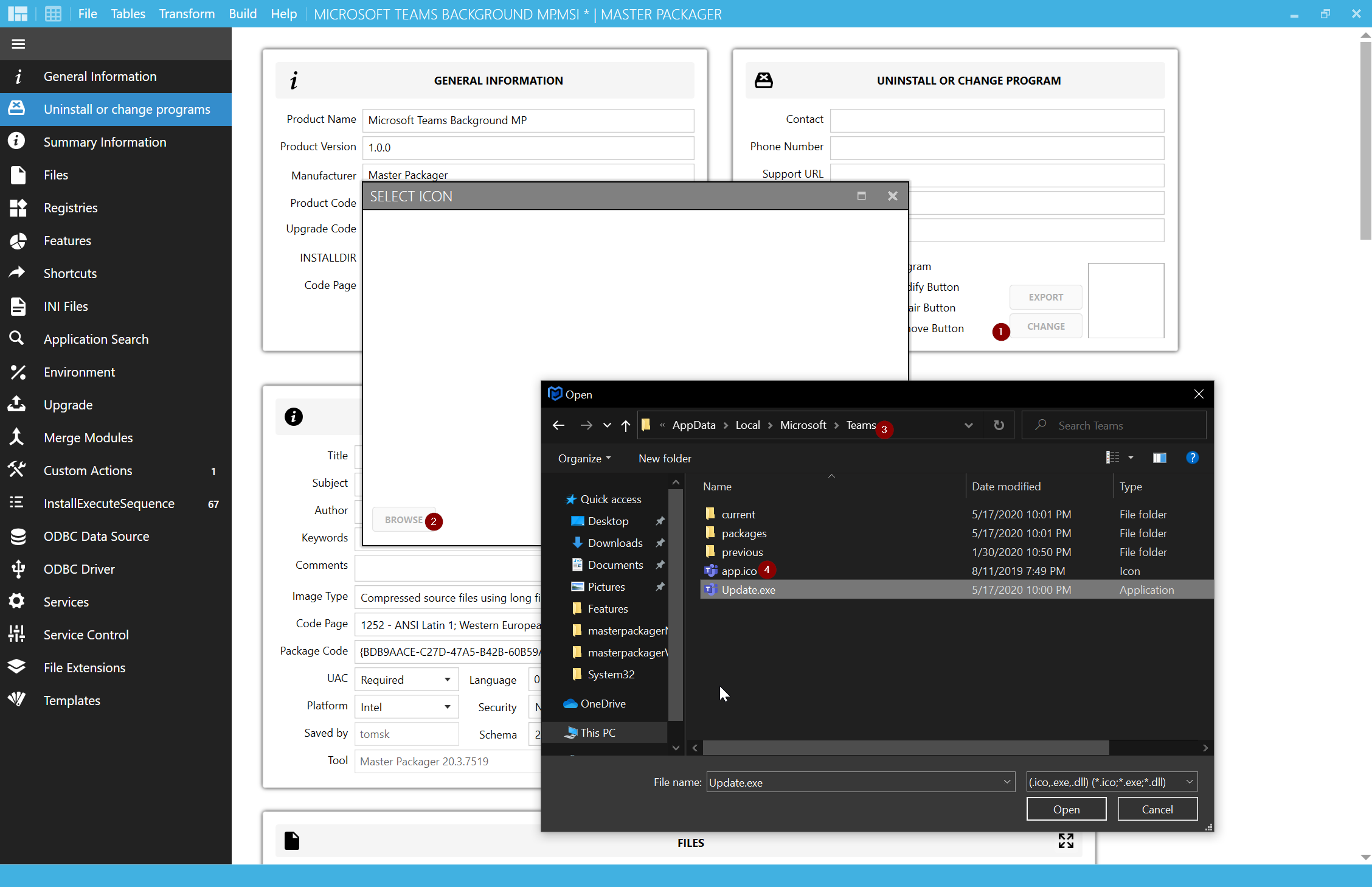Open the Files section icon
This screenshot has height=887, width=1372.
pyautogui.click(x=18, y=175)
